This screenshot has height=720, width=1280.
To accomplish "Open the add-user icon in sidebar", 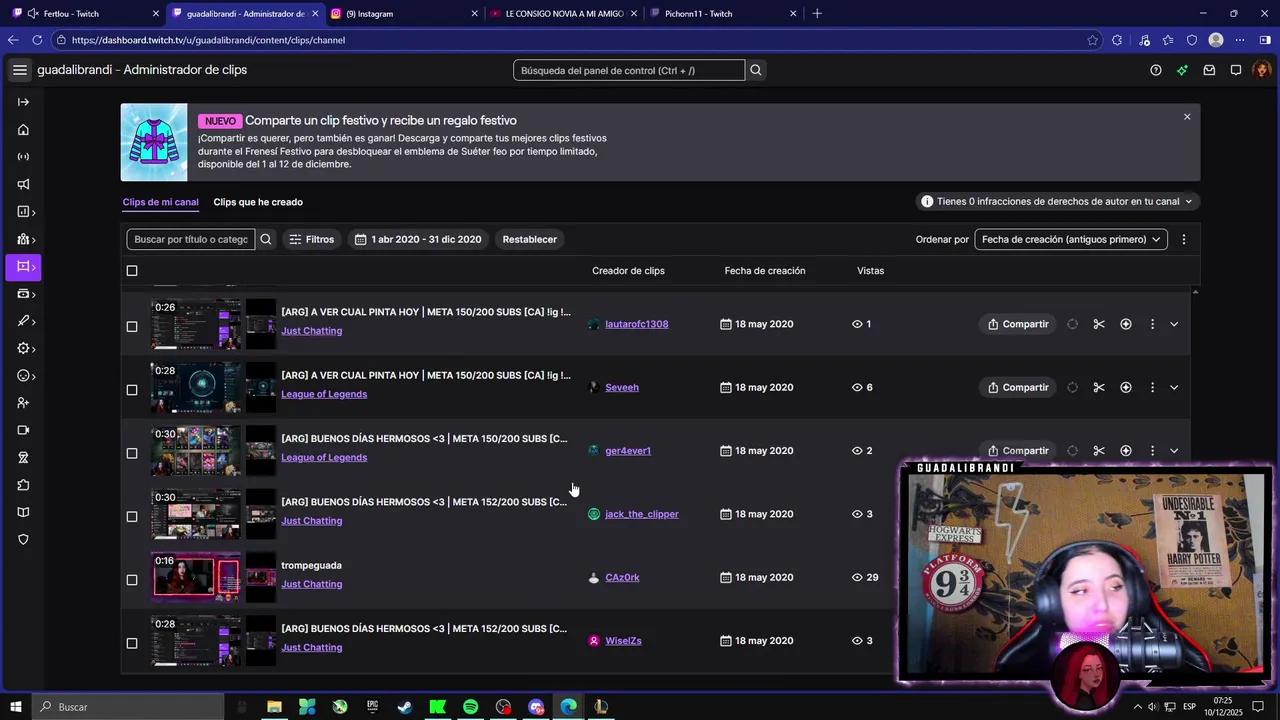I will coord(23,403).
